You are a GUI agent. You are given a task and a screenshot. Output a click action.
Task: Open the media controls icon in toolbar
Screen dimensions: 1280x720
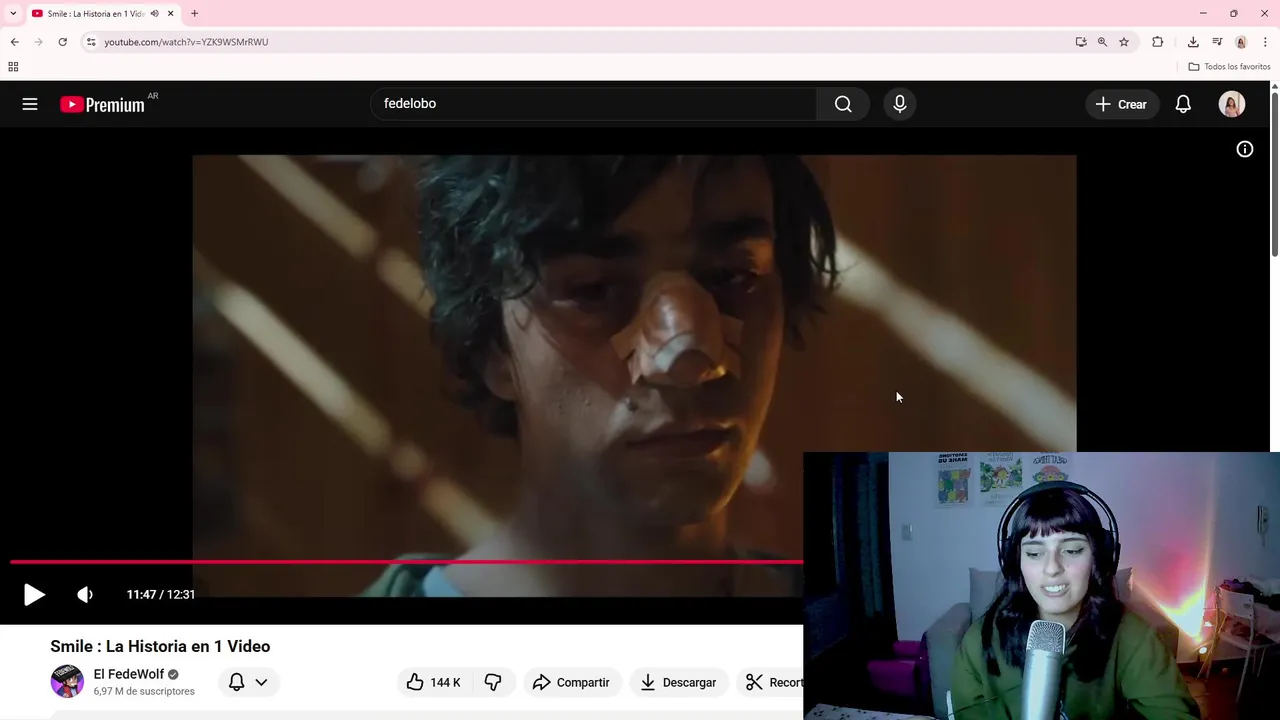1217,42
